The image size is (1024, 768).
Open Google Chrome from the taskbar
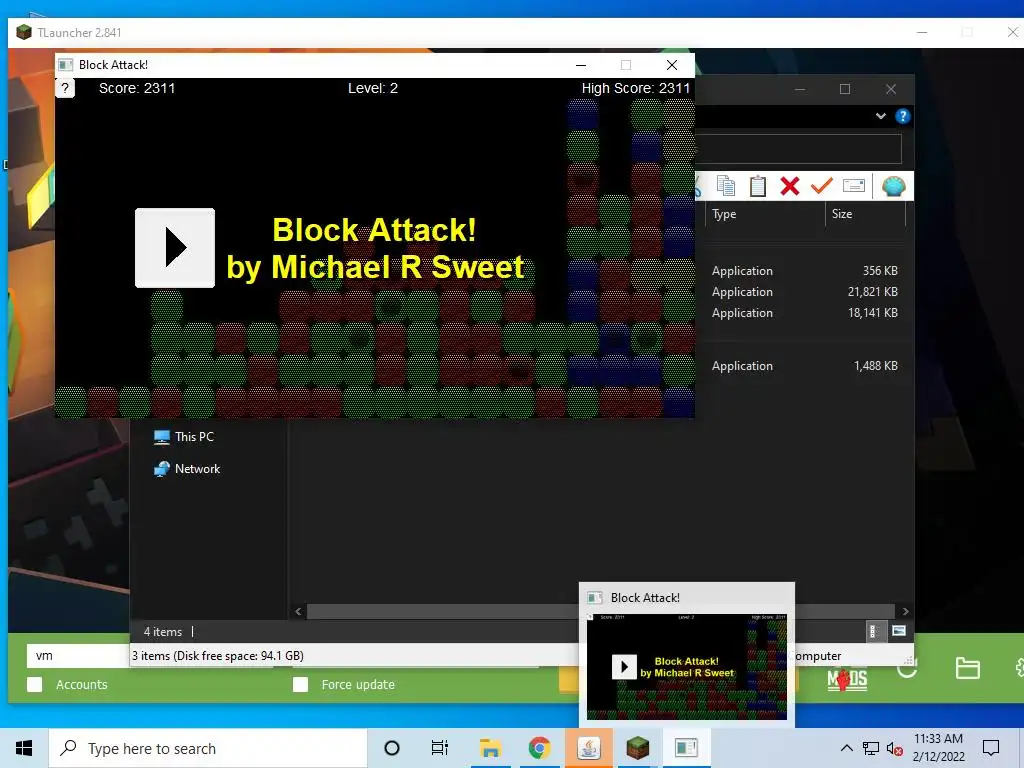pos(539,748)
